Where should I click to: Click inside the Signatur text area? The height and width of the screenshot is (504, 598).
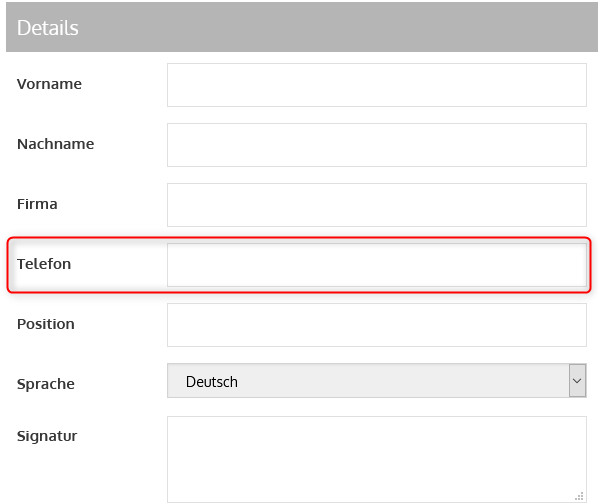pos(376,459)
